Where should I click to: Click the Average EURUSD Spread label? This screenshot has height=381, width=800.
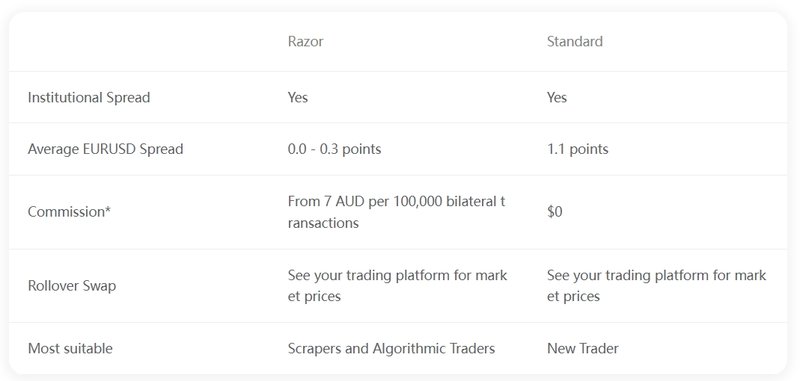tap(105, 149)
